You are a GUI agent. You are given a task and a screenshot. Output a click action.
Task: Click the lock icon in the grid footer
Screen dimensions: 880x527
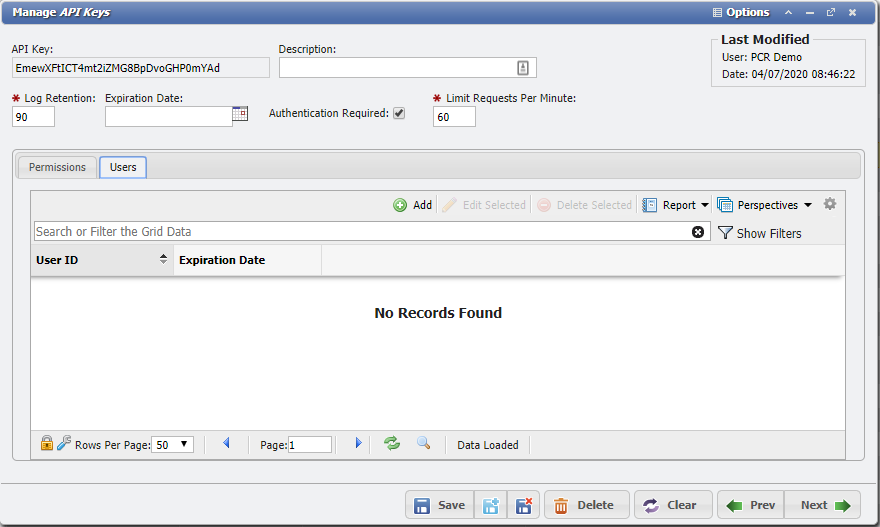(46, 443)
